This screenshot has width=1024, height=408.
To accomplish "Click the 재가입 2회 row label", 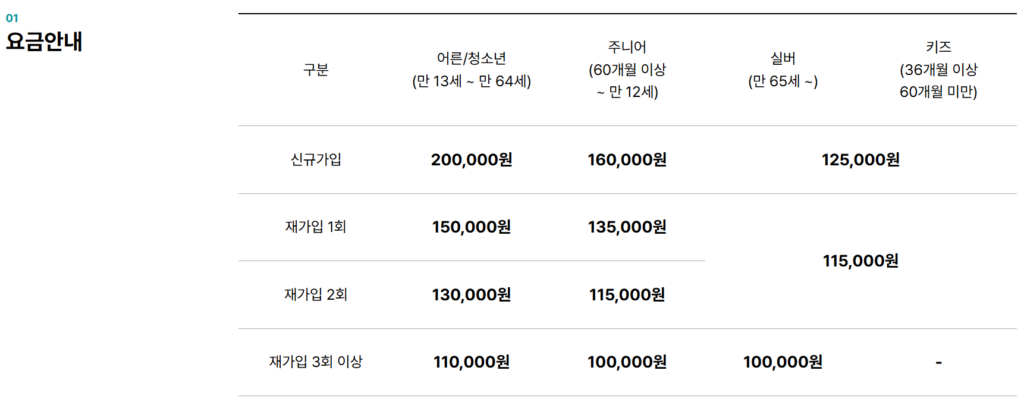I will [x=316, y=295].
